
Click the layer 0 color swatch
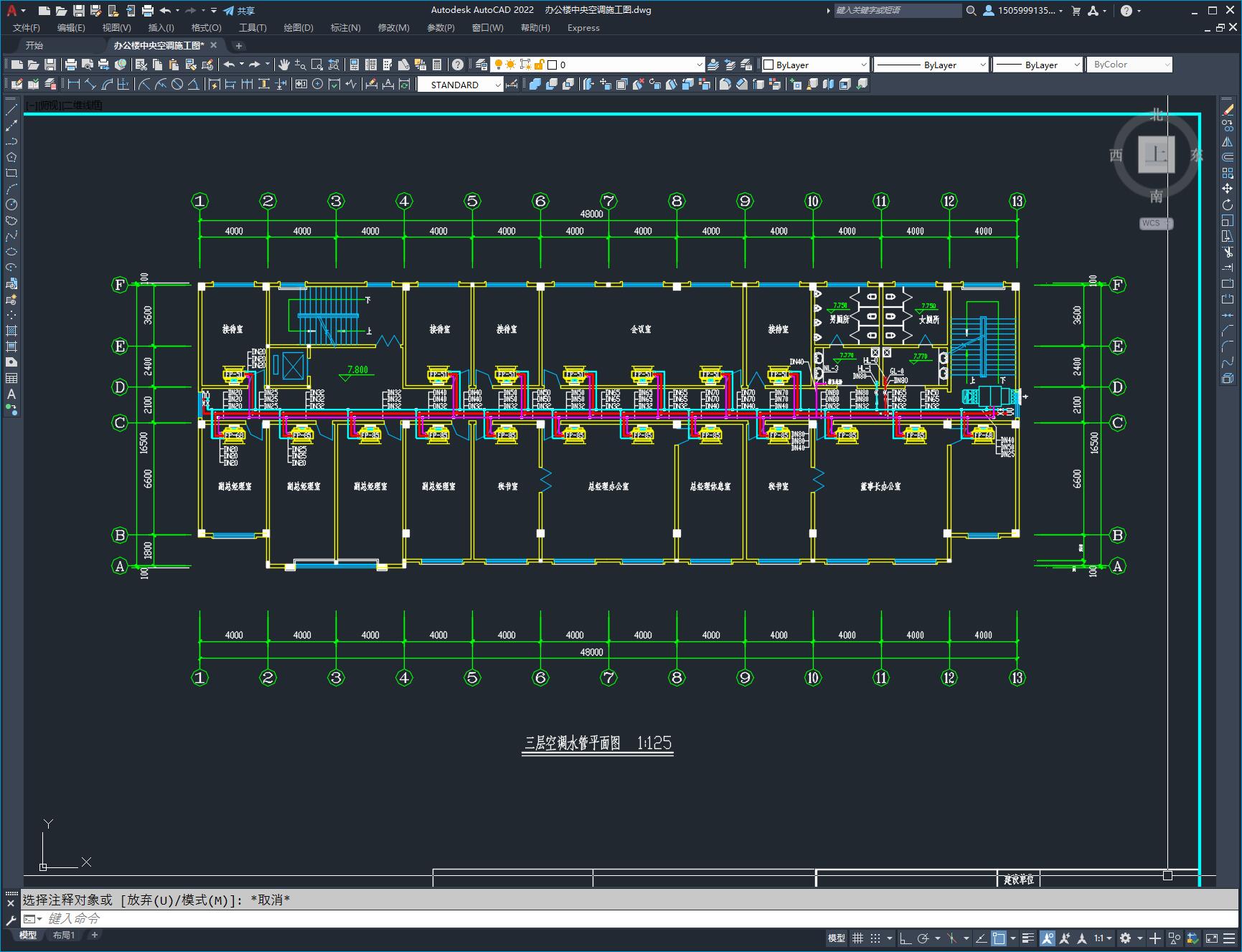[552, 65]
